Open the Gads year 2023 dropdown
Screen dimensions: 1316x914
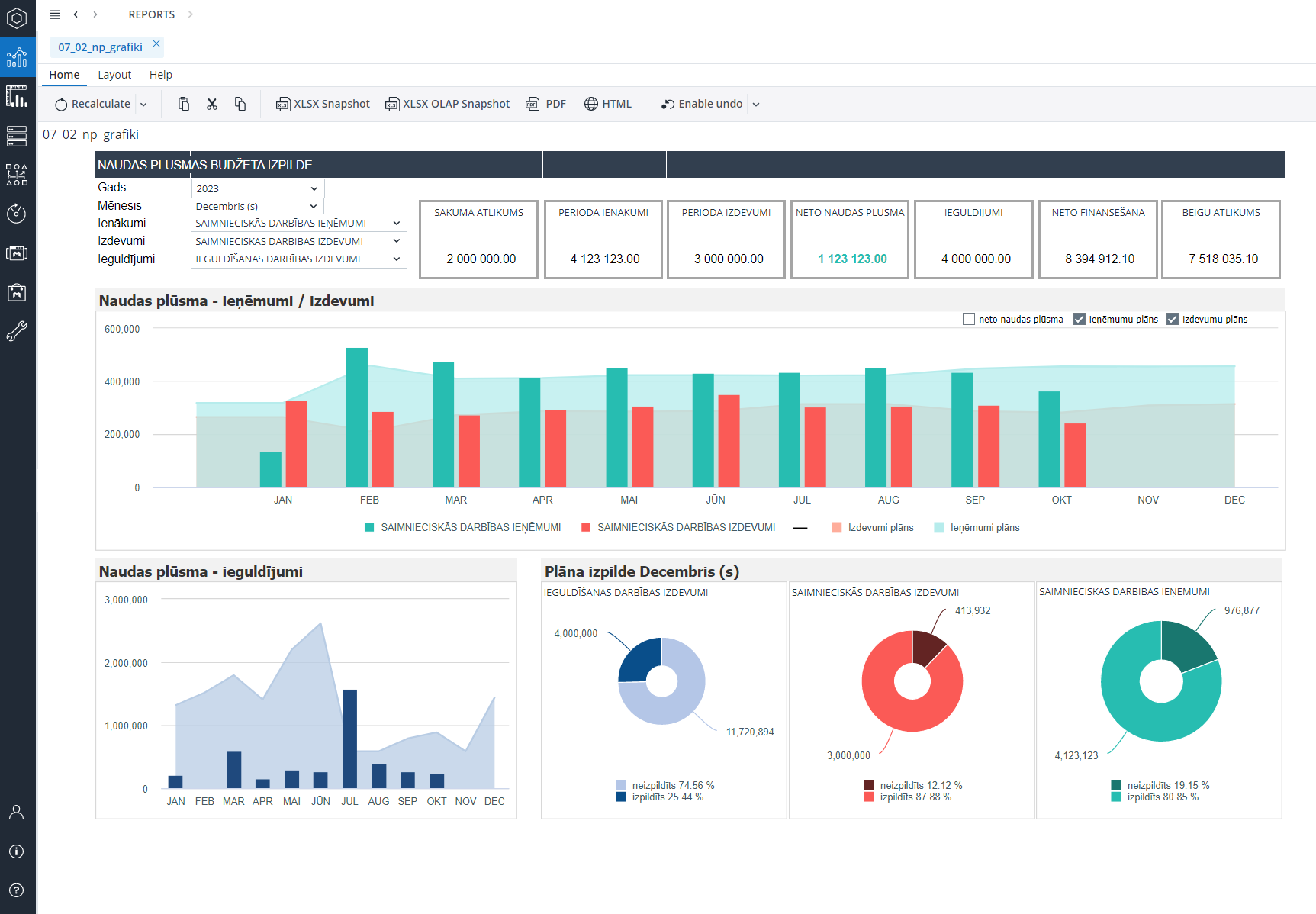[x=257, y=188]
